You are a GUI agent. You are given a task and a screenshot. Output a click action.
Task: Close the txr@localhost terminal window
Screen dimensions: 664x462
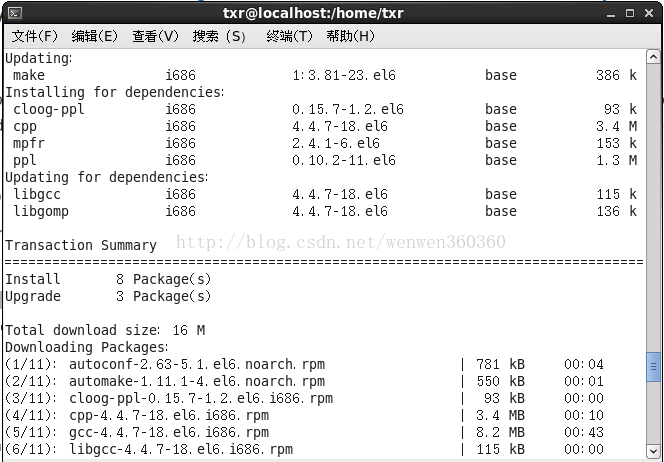point(651,12)
